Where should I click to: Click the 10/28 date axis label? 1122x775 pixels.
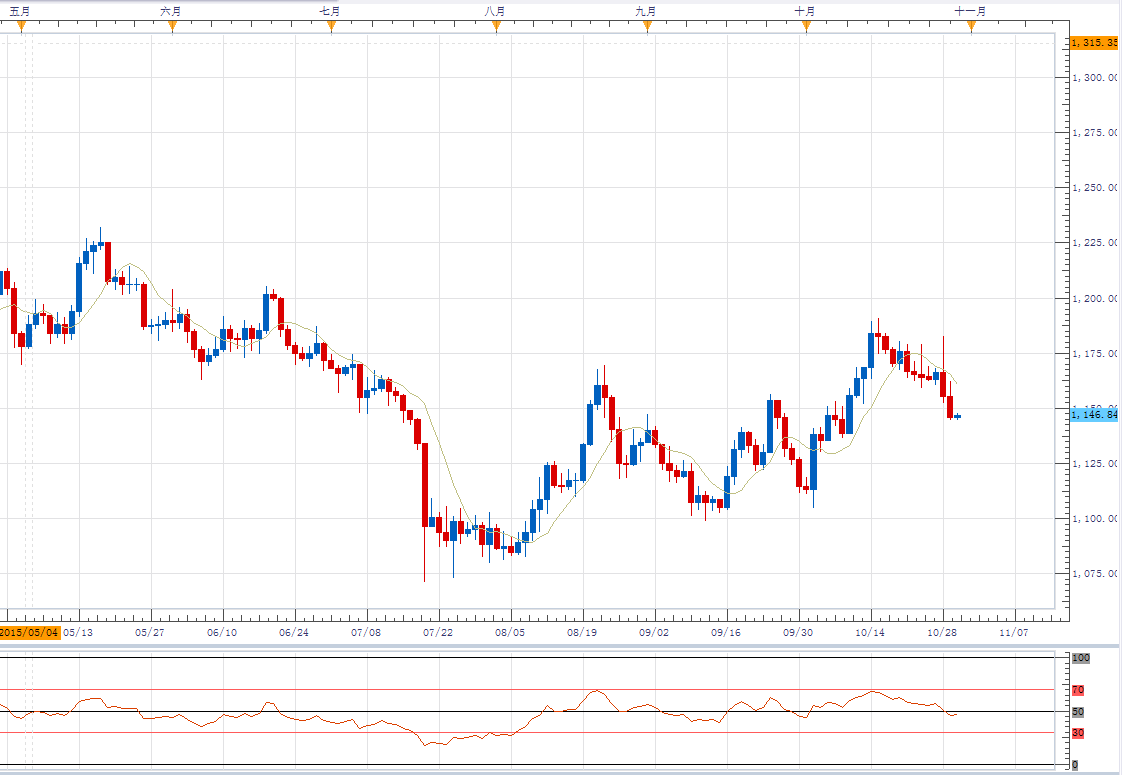[x=942, y=633]
